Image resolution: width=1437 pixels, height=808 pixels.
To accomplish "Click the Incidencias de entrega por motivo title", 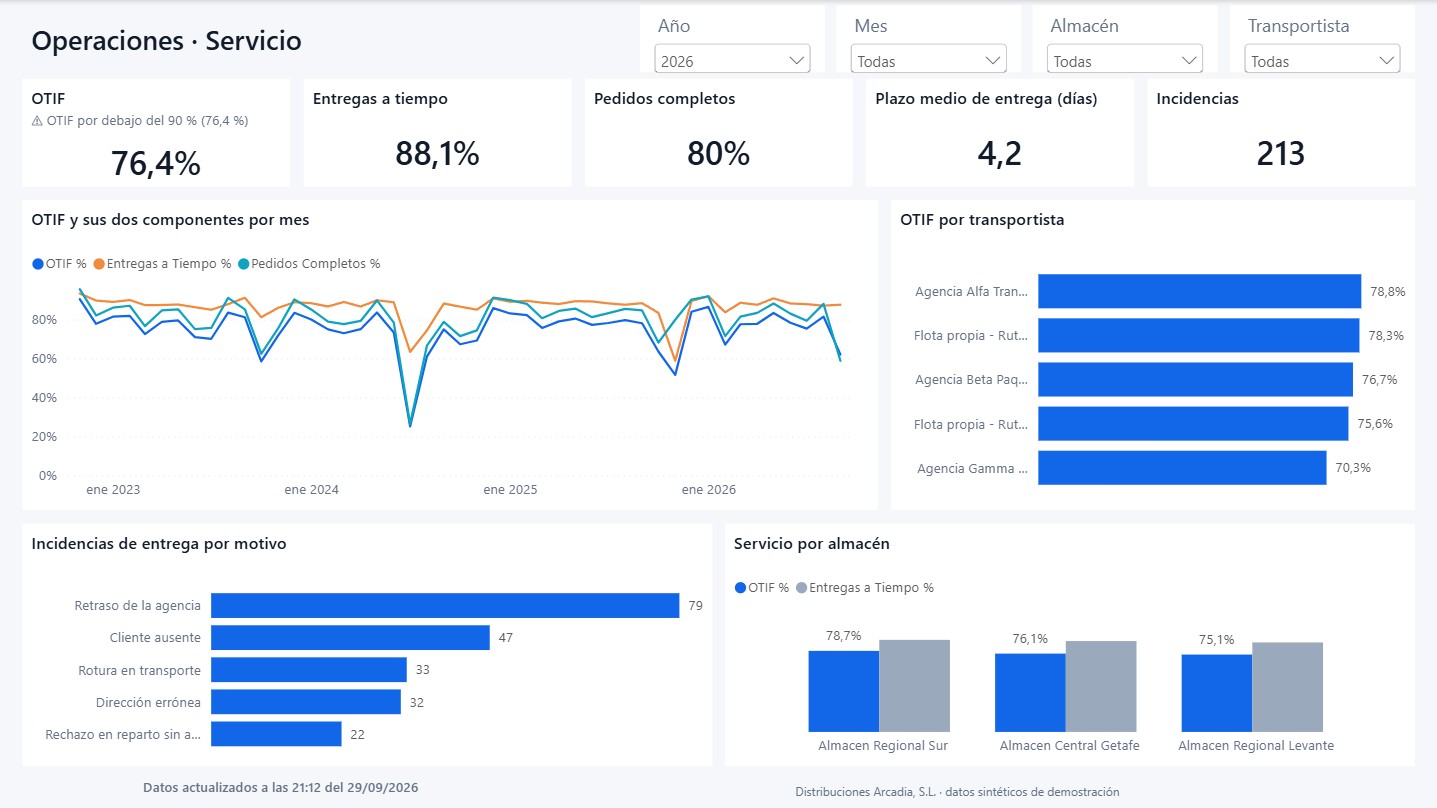I will (159, 544).
